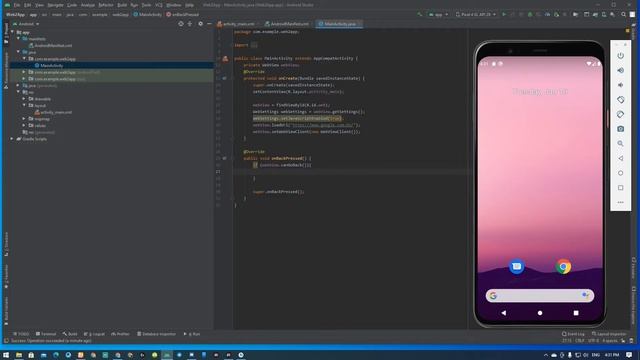Screen dimensions: 640x360
Task: Tap the Google Assistant icon in search bar
Action: tap(585, 295)
